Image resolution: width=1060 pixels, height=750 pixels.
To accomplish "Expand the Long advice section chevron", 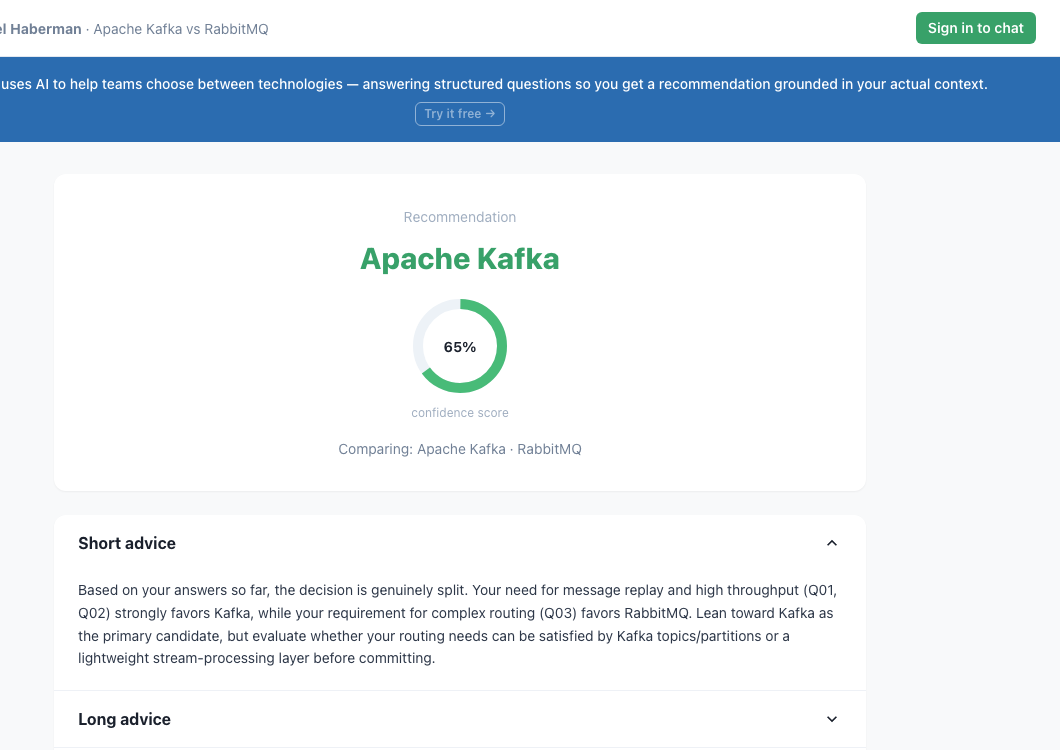I will coord(832,719).
